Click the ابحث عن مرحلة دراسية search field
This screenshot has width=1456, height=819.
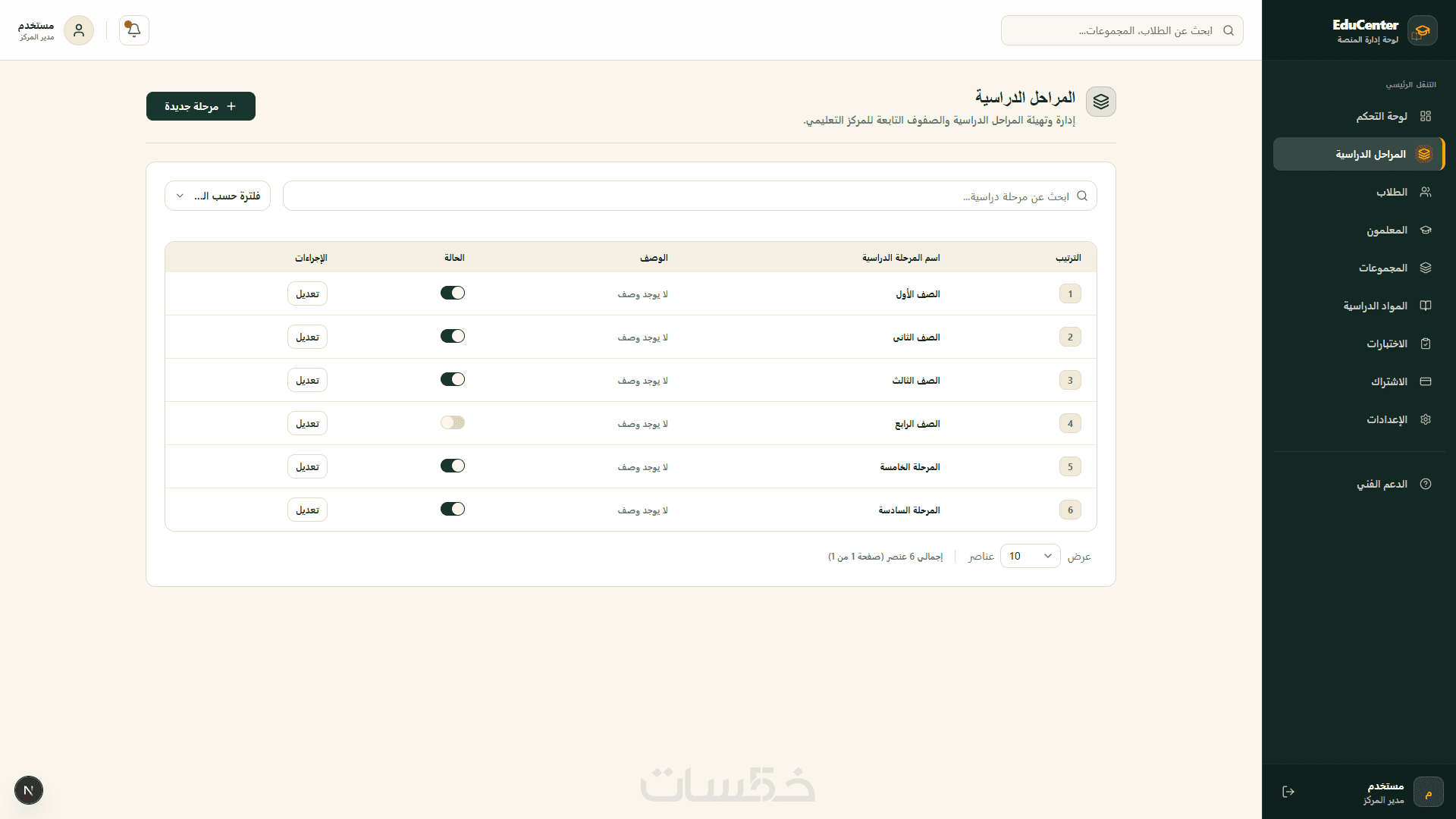tap(690, 196)
